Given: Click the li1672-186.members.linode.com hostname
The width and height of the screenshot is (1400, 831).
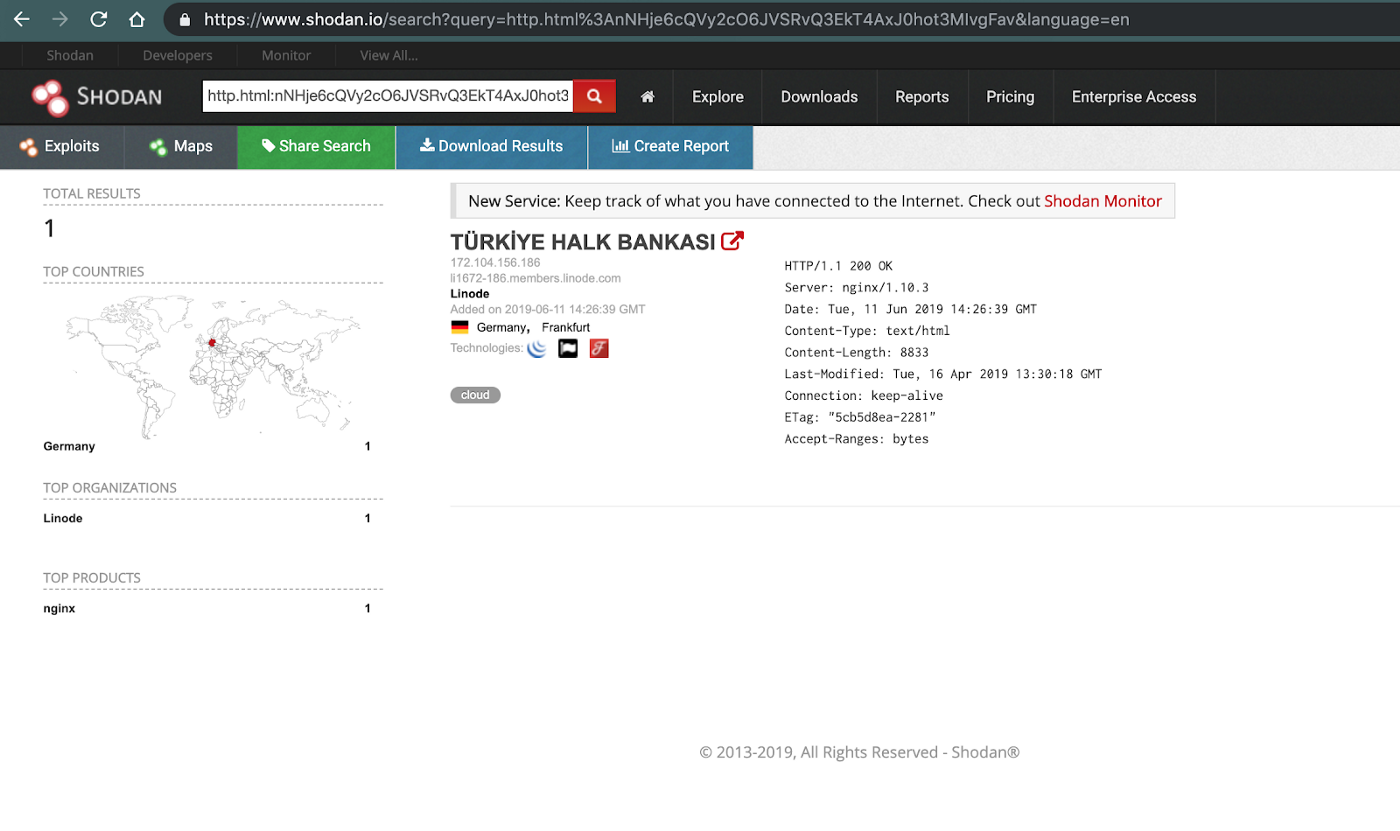Looking at the screenshot, I should point(535,278).
